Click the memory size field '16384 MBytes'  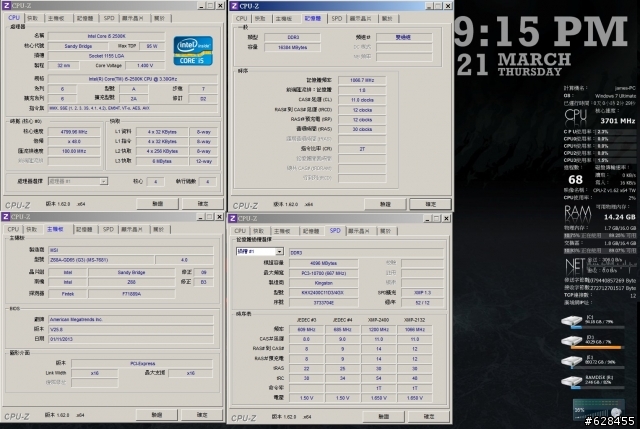coord(292,47)
